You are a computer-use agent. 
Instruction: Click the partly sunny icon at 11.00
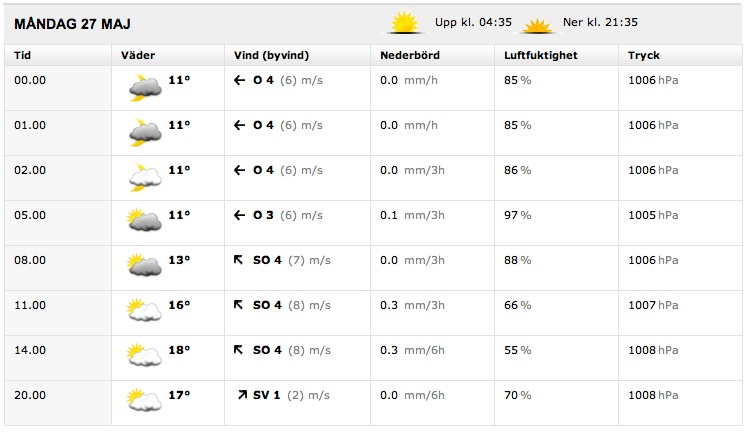[x=144, y=310]
